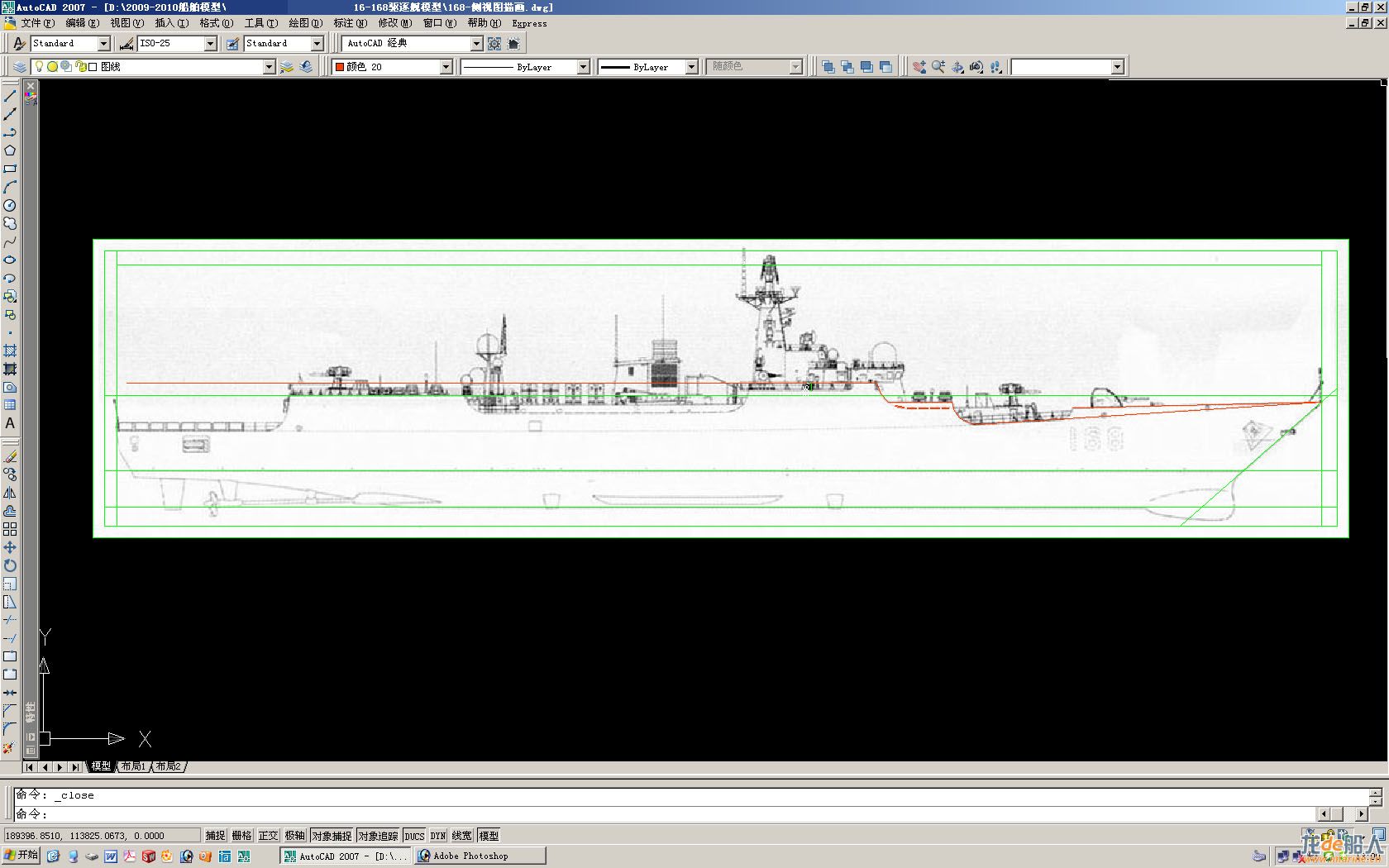Open the 修改(M) menu
The height and width of the screenshot is (868, 1389).
tap(394, 23)
